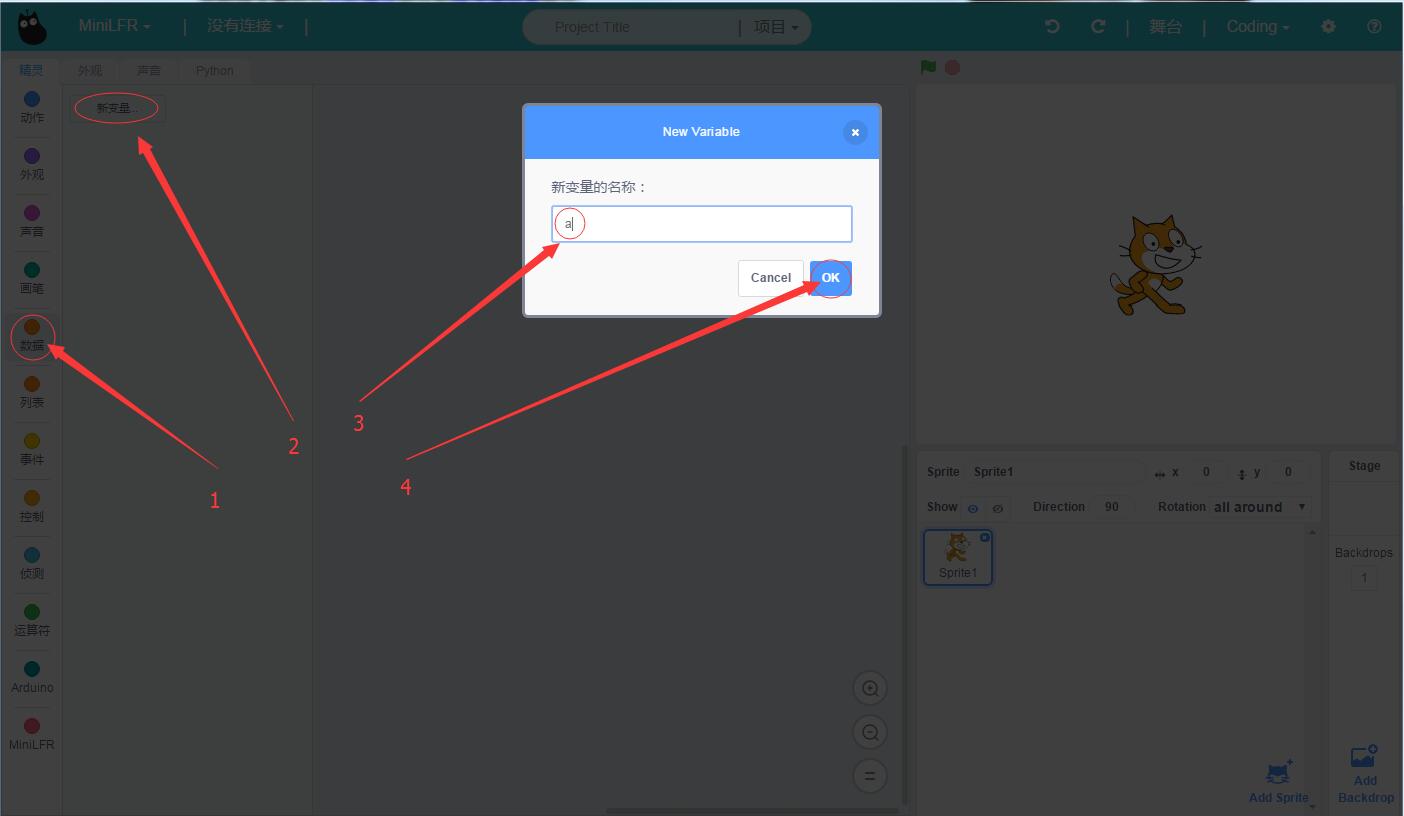This screenshot has height=816, width=1404.
Task: Select the 数据 block category
Action: point(32,336)
